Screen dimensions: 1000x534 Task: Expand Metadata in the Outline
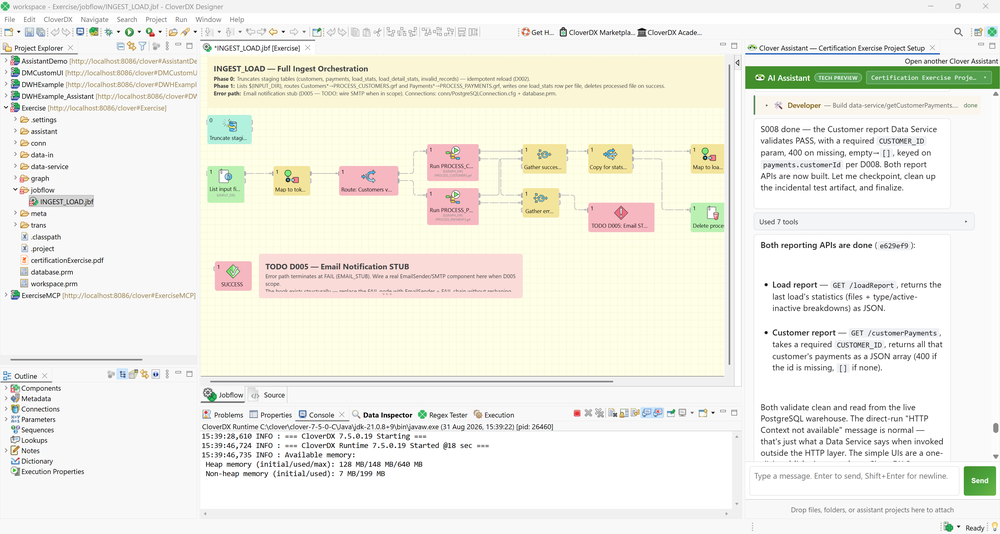pos(6,399)
